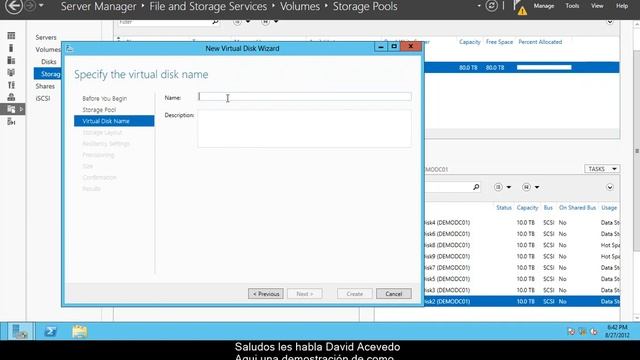Open the Volumes page in the side menu

click(x=48, y=49)
